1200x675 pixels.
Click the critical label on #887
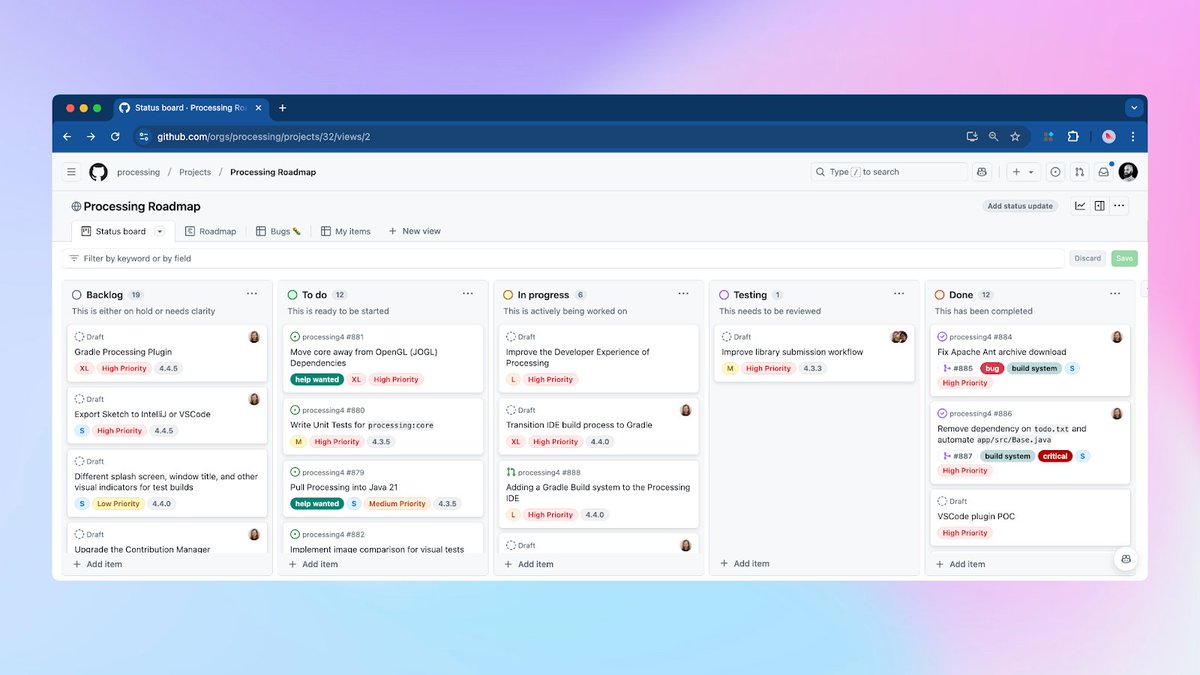pos(1055,456)
